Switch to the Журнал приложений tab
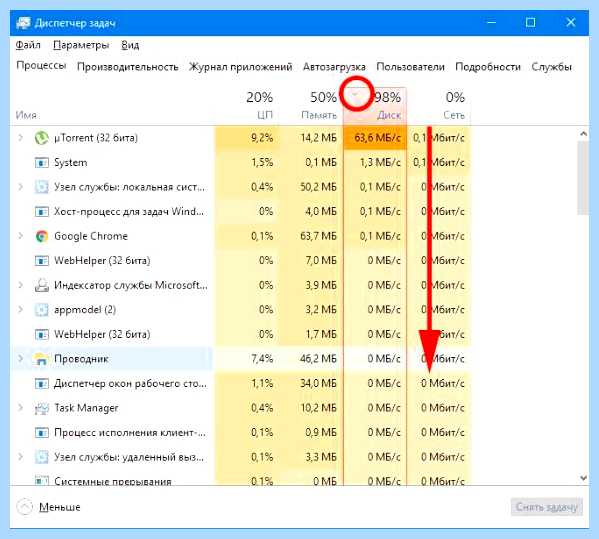 (x=241, y=67)
